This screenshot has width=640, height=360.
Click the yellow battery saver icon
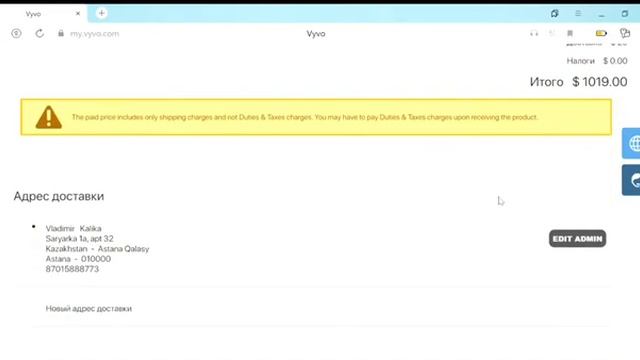601,33
